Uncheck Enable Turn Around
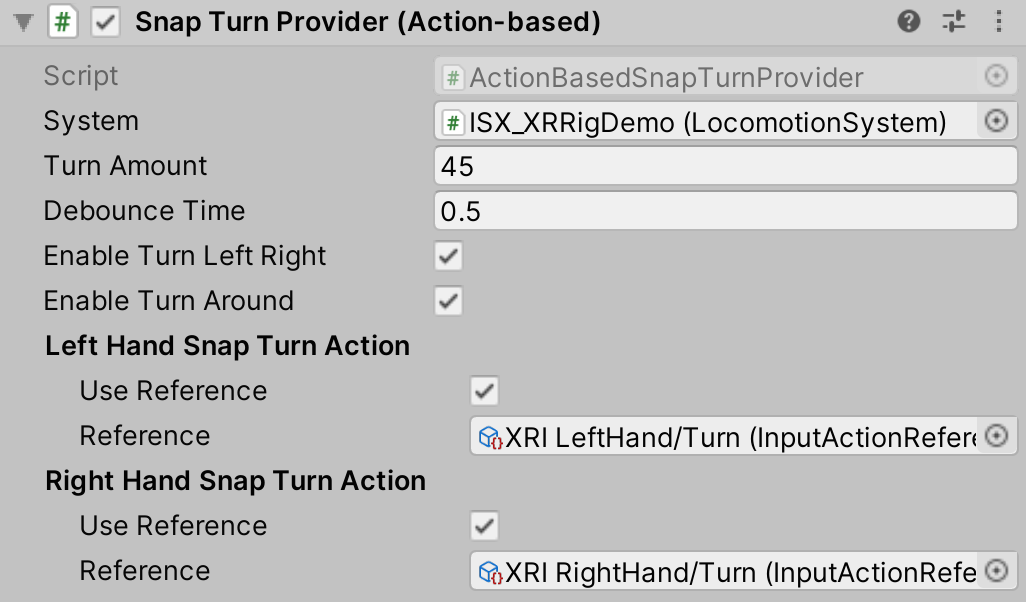This screenshot has height=602, width=1026. pos(447,301)
